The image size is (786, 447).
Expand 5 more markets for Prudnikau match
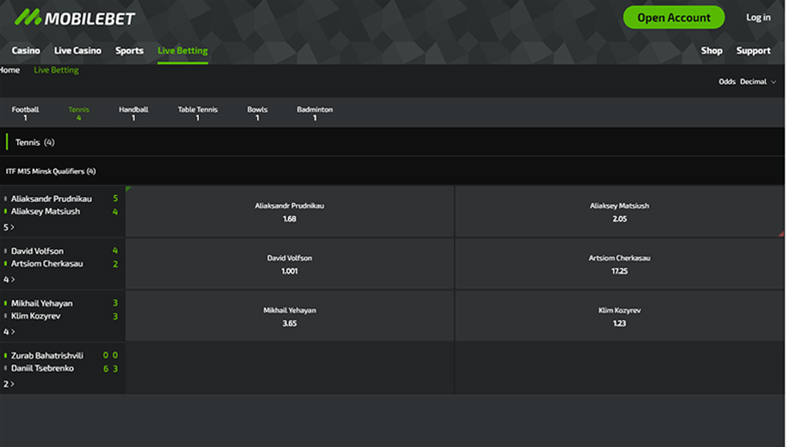coord(9,228)
